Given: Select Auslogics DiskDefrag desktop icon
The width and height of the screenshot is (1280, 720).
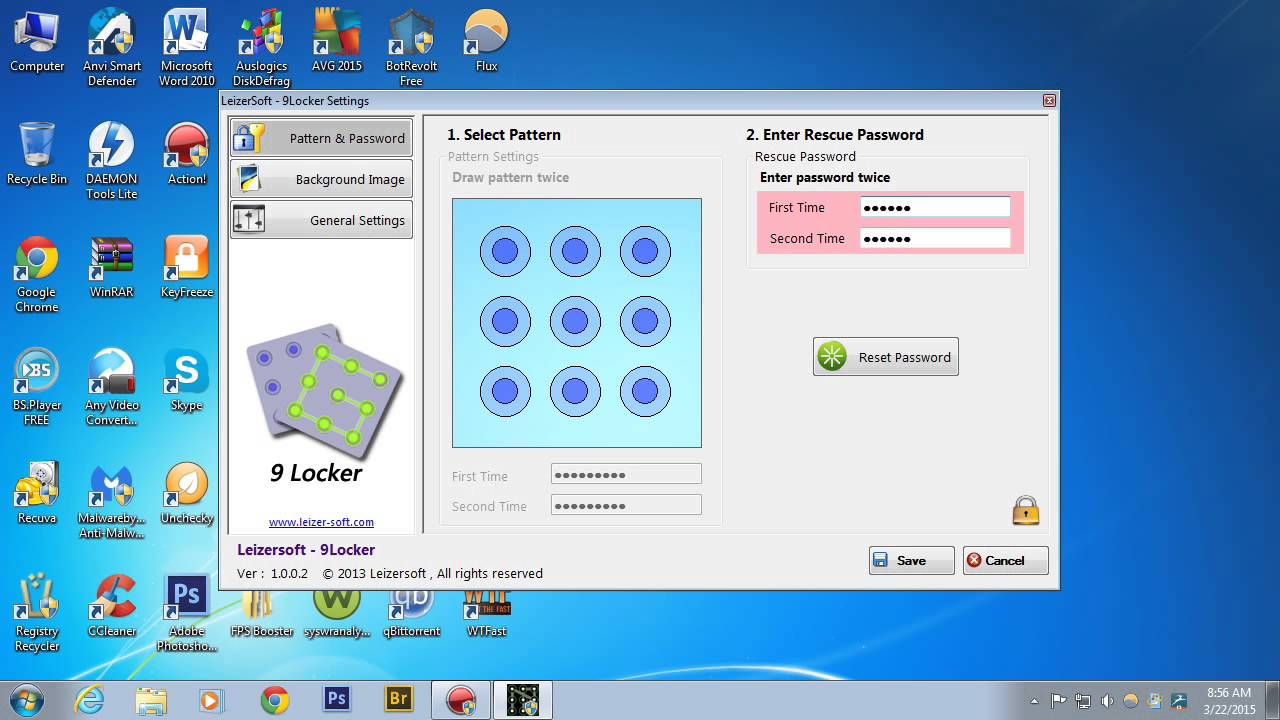Looking at the screenshot, I should point(261,47).
